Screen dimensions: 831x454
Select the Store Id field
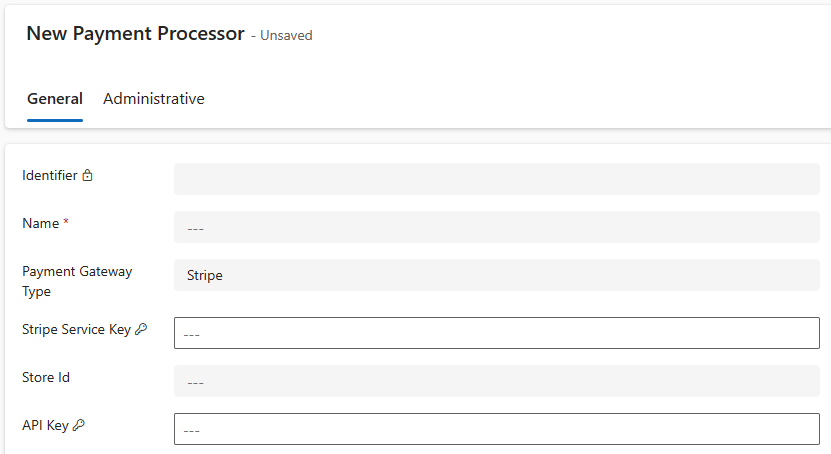point(496,381)
